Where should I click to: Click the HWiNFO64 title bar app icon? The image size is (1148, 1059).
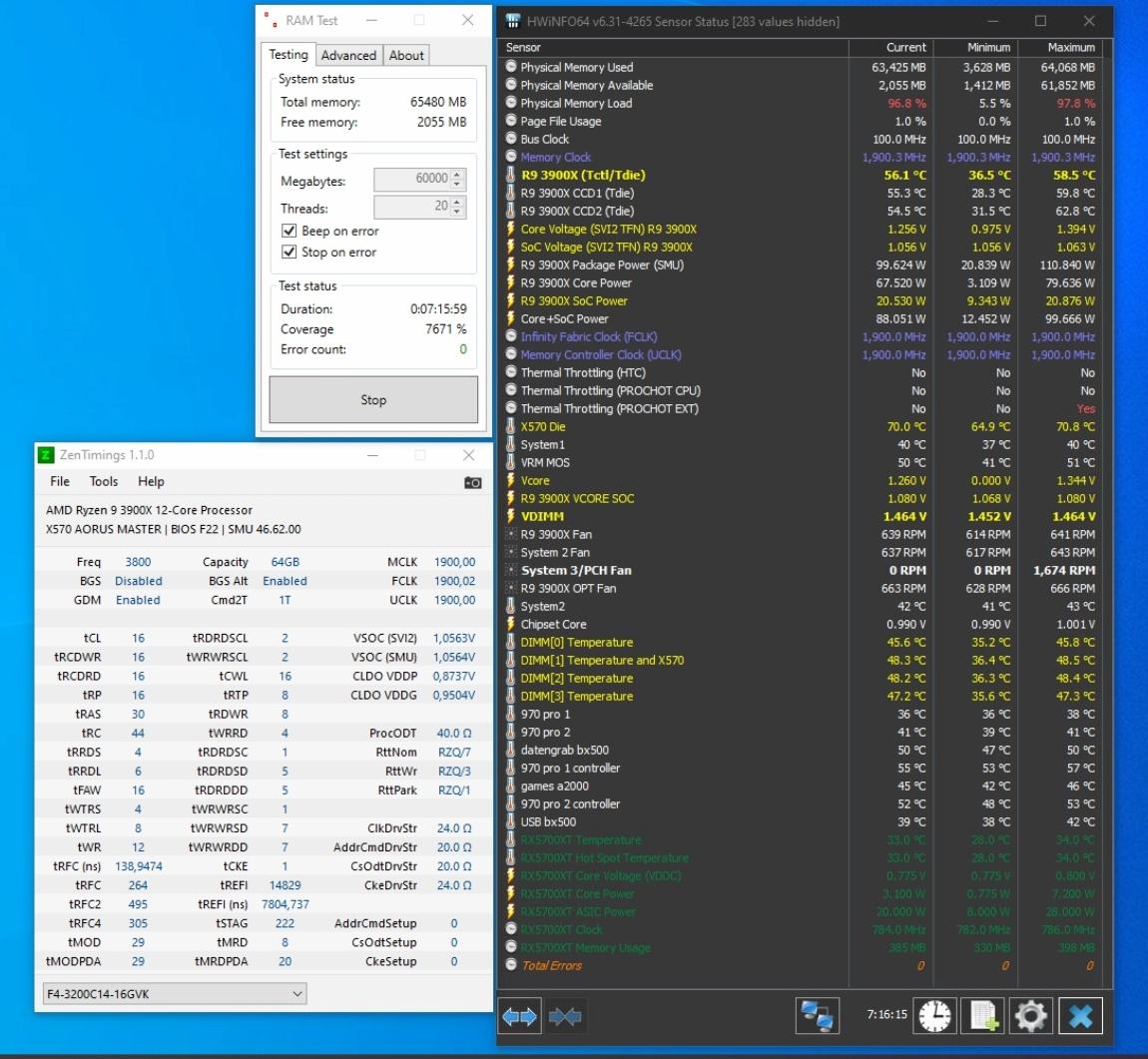tap(512, 21)
